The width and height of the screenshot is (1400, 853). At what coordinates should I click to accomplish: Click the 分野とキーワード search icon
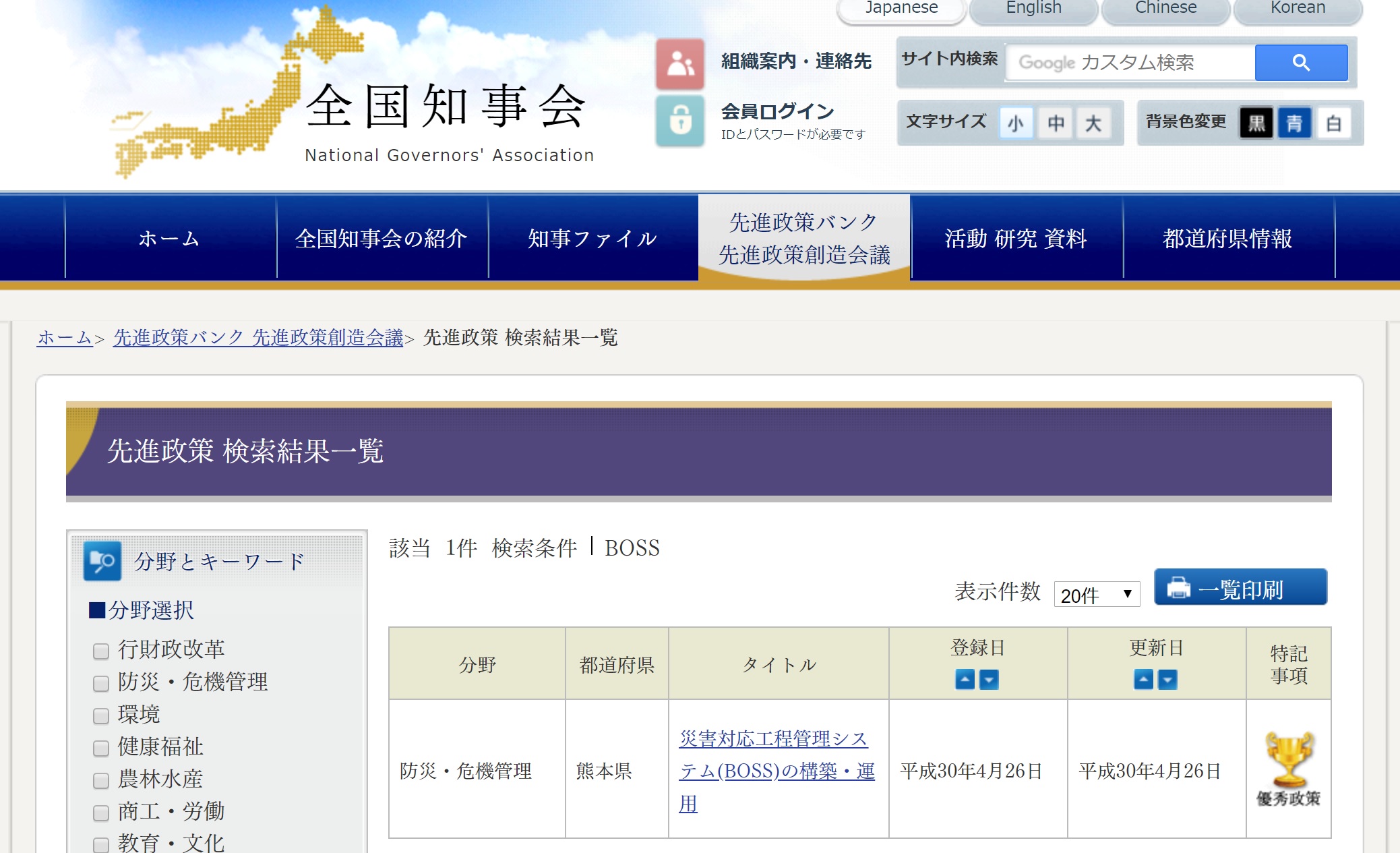click(102, 561)
